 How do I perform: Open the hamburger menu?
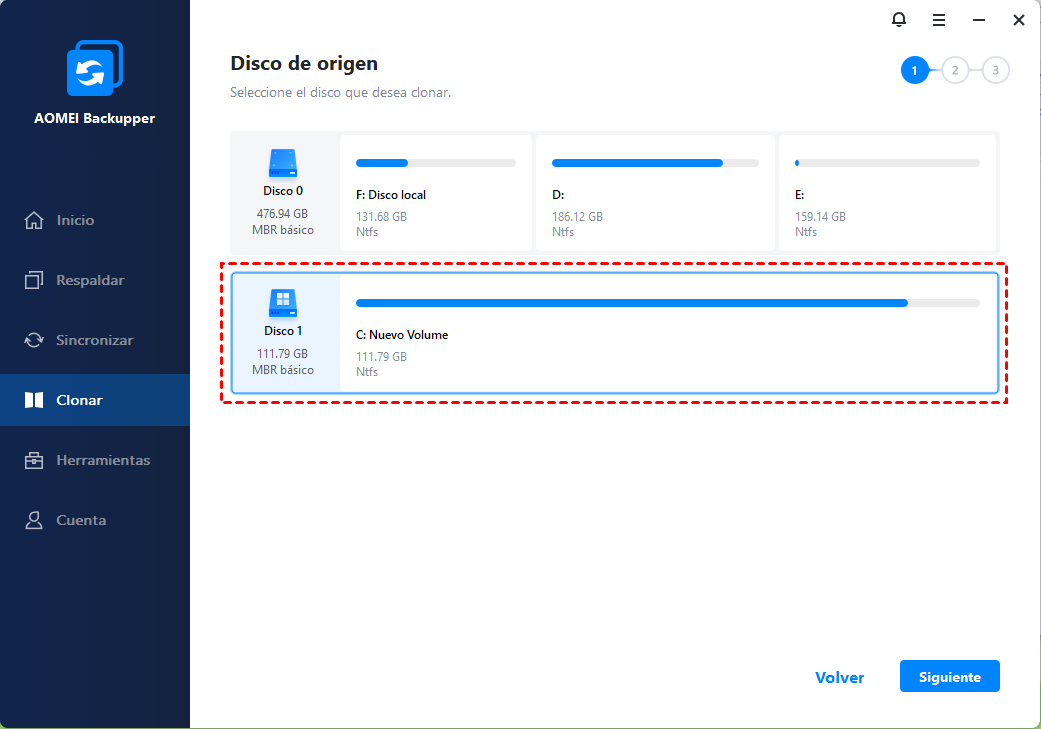click(938, 19)
